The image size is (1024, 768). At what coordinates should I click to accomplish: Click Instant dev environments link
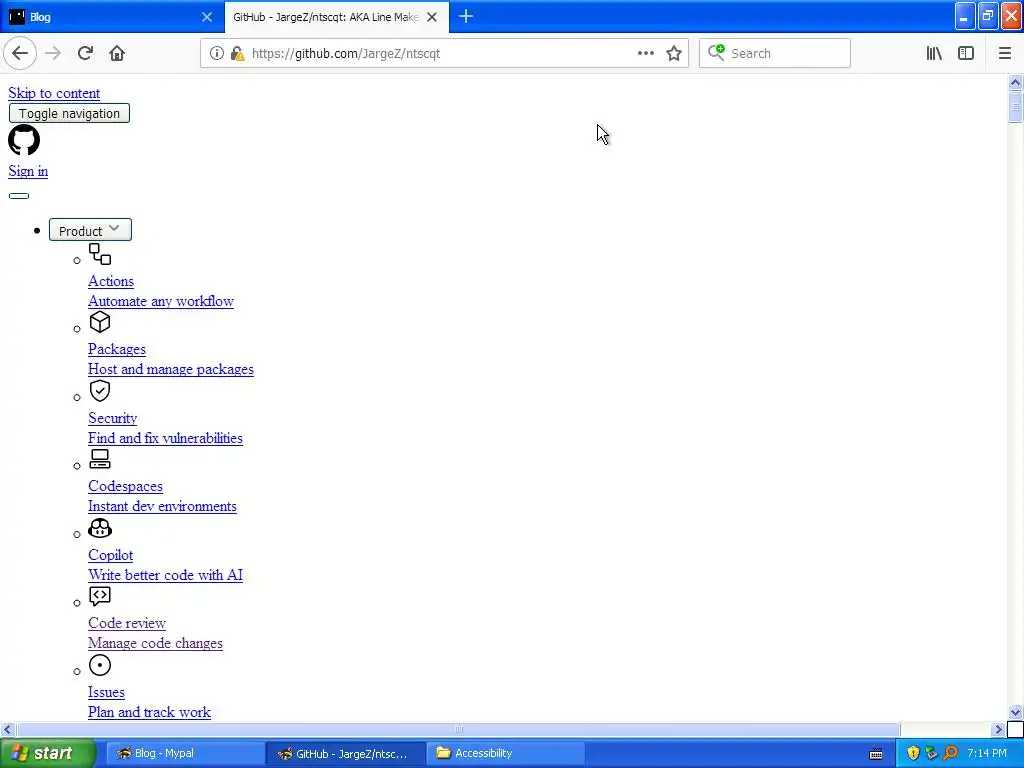[163, 506]
